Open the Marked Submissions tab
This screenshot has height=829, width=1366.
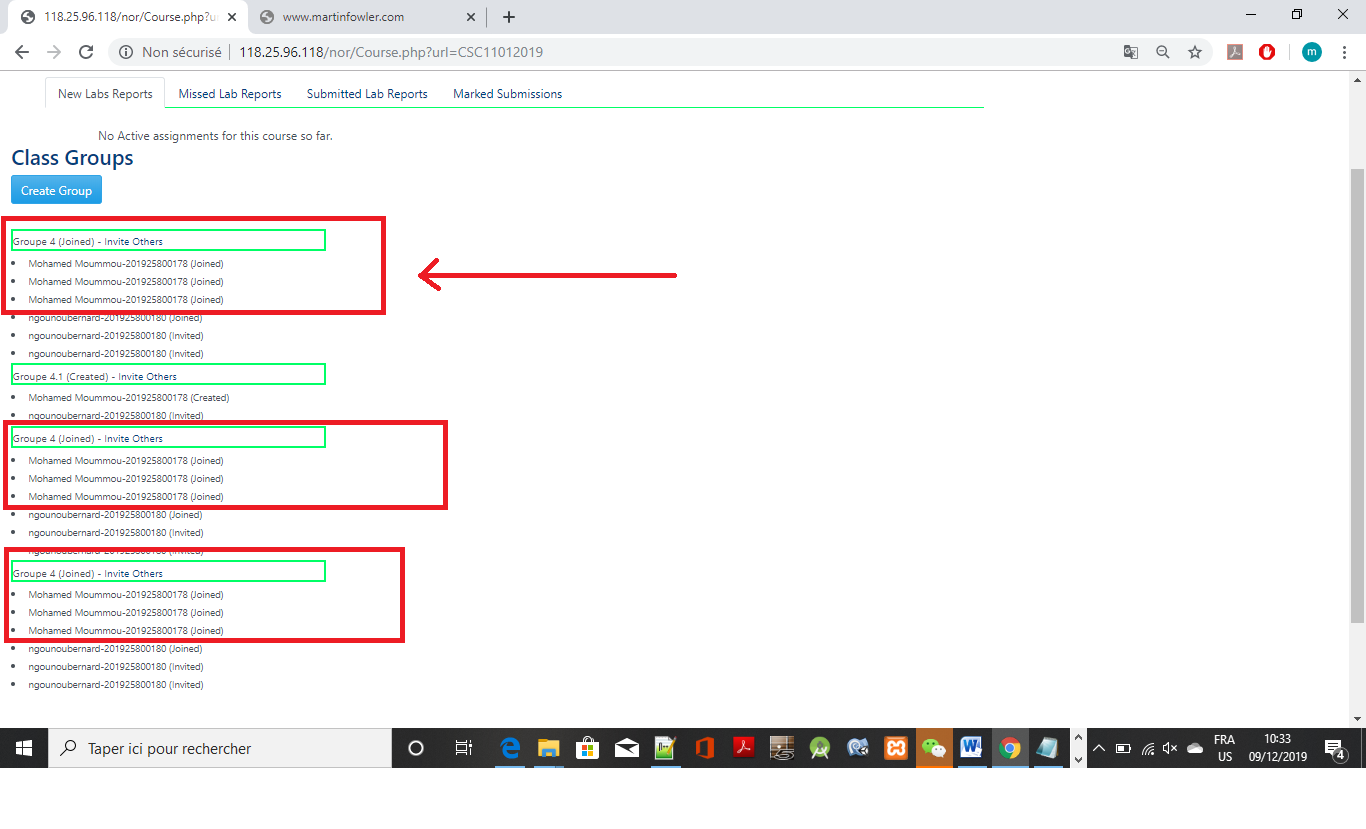tap(507, 94)
